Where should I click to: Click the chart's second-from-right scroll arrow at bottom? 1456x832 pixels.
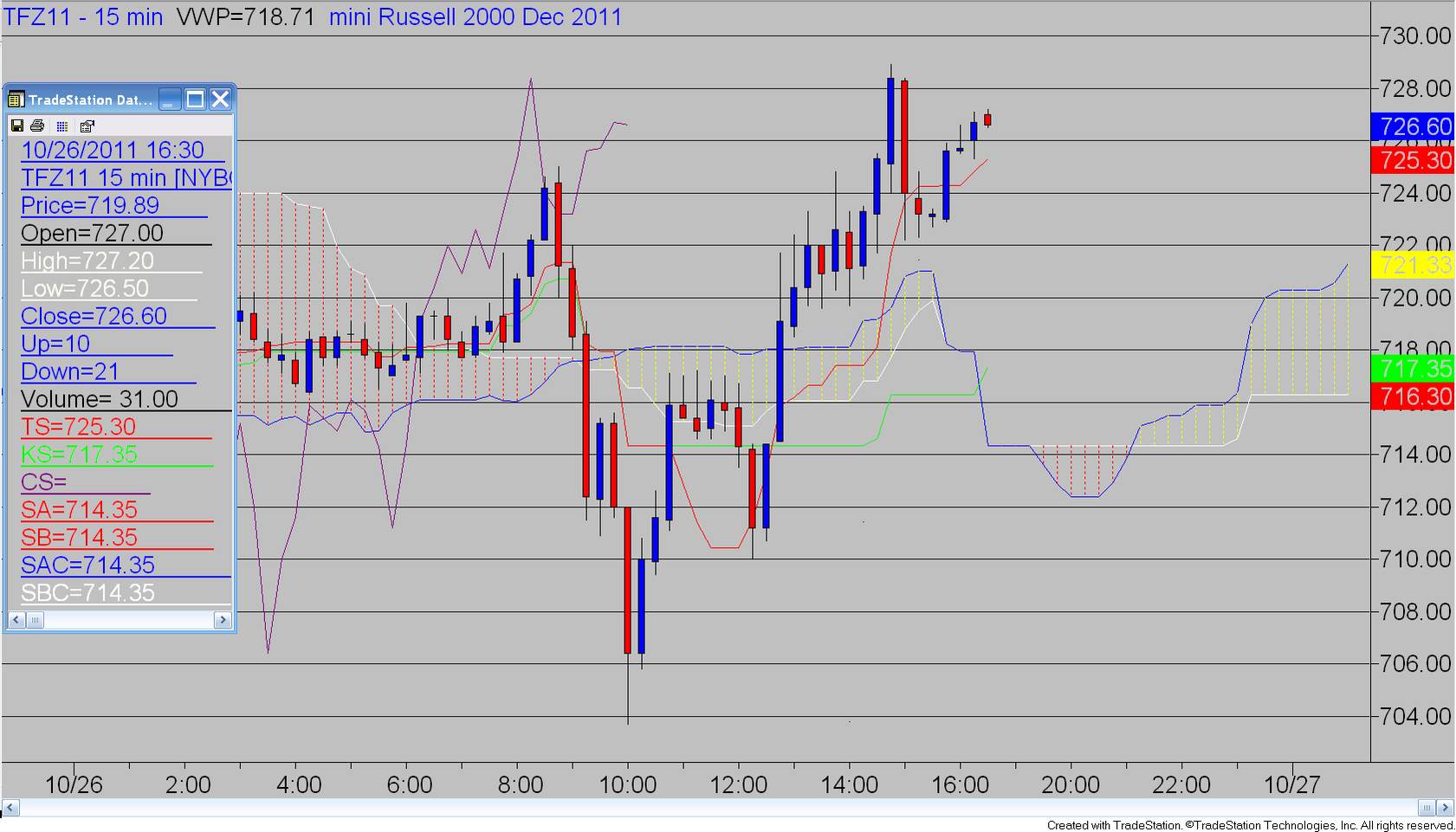(x=1427, y=808)
